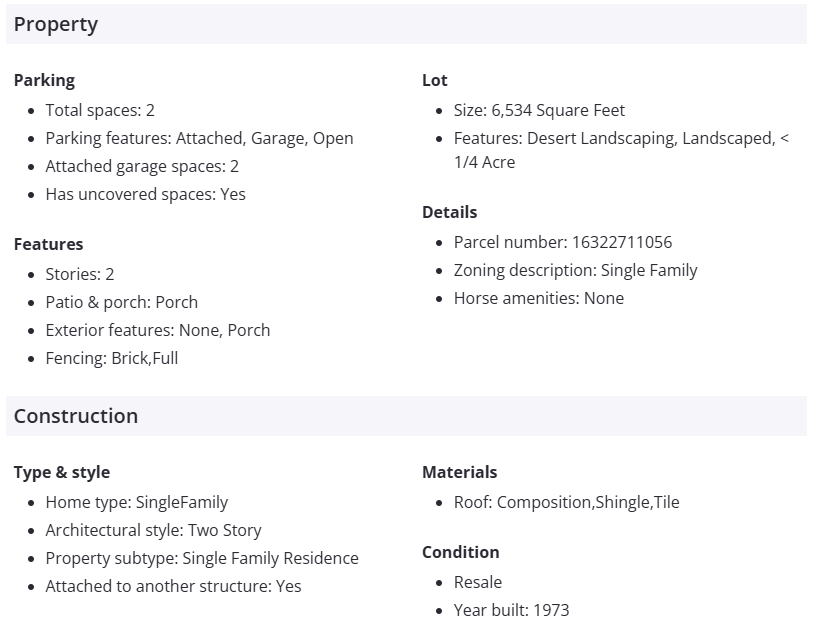Viewport: 817px width, 628px height.
Task: Click the Condition heading
Action: (x=460, y=552)
